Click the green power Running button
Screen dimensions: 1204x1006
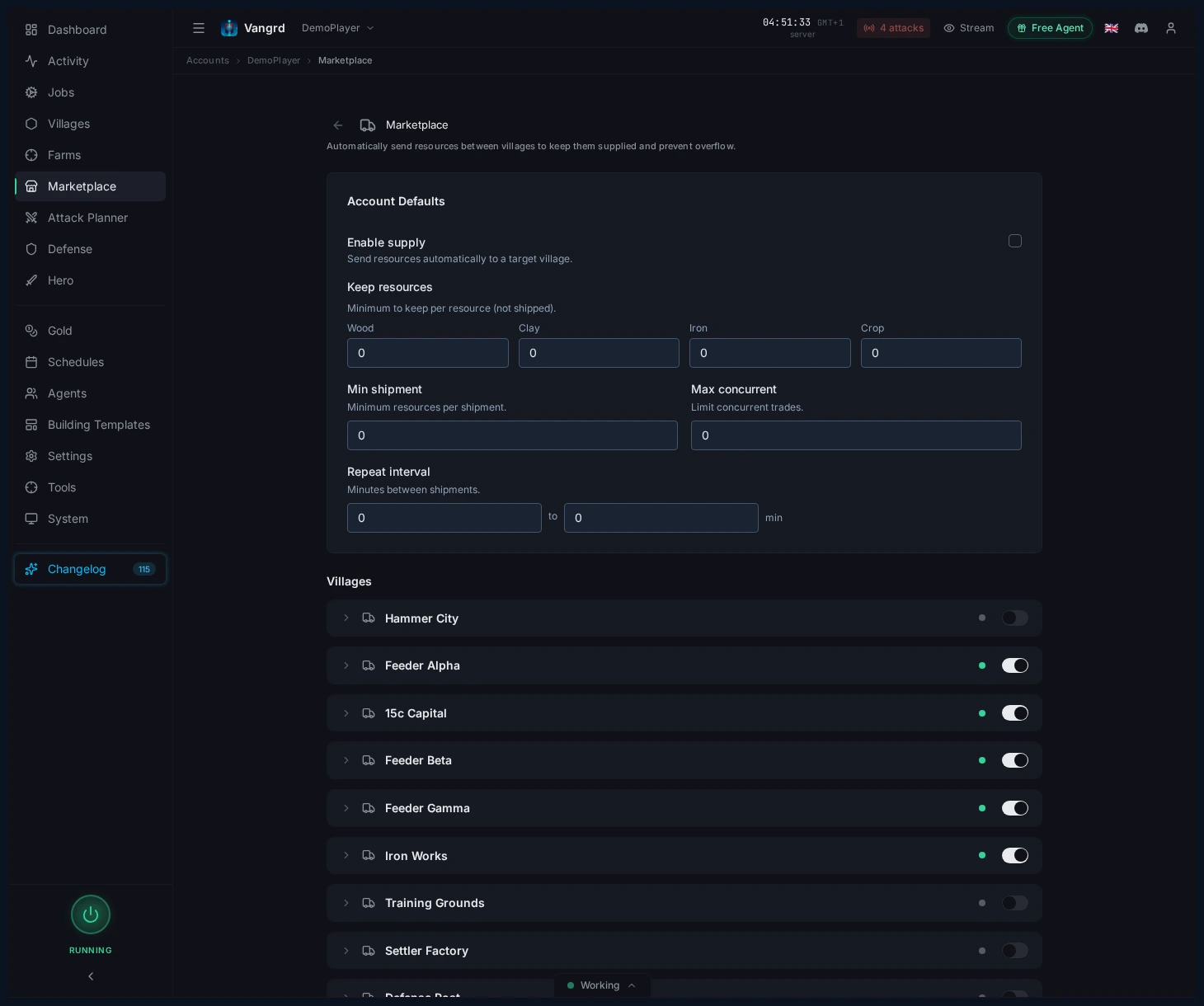point(91,914)
